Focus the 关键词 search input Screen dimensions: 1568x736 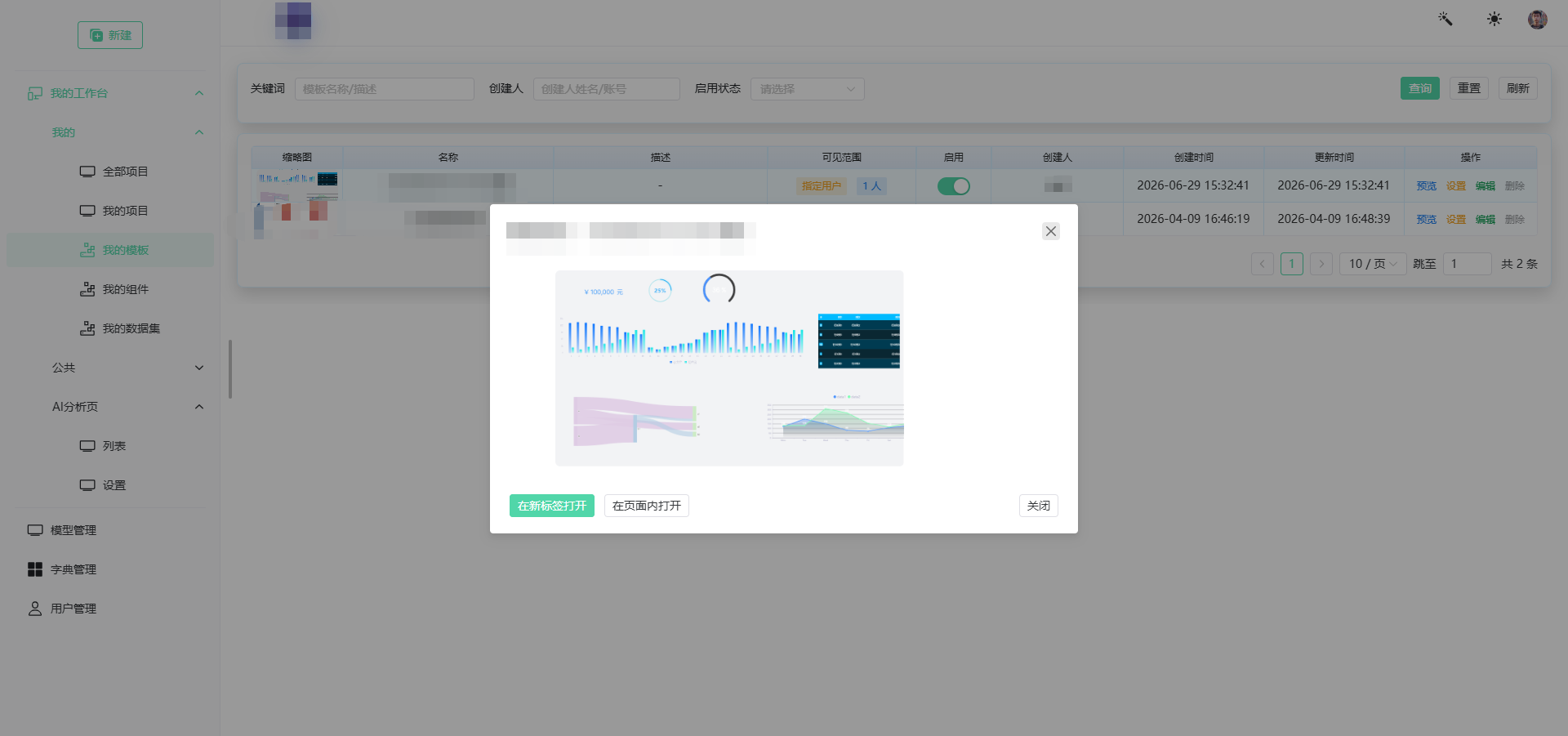(x=385, y=89)
